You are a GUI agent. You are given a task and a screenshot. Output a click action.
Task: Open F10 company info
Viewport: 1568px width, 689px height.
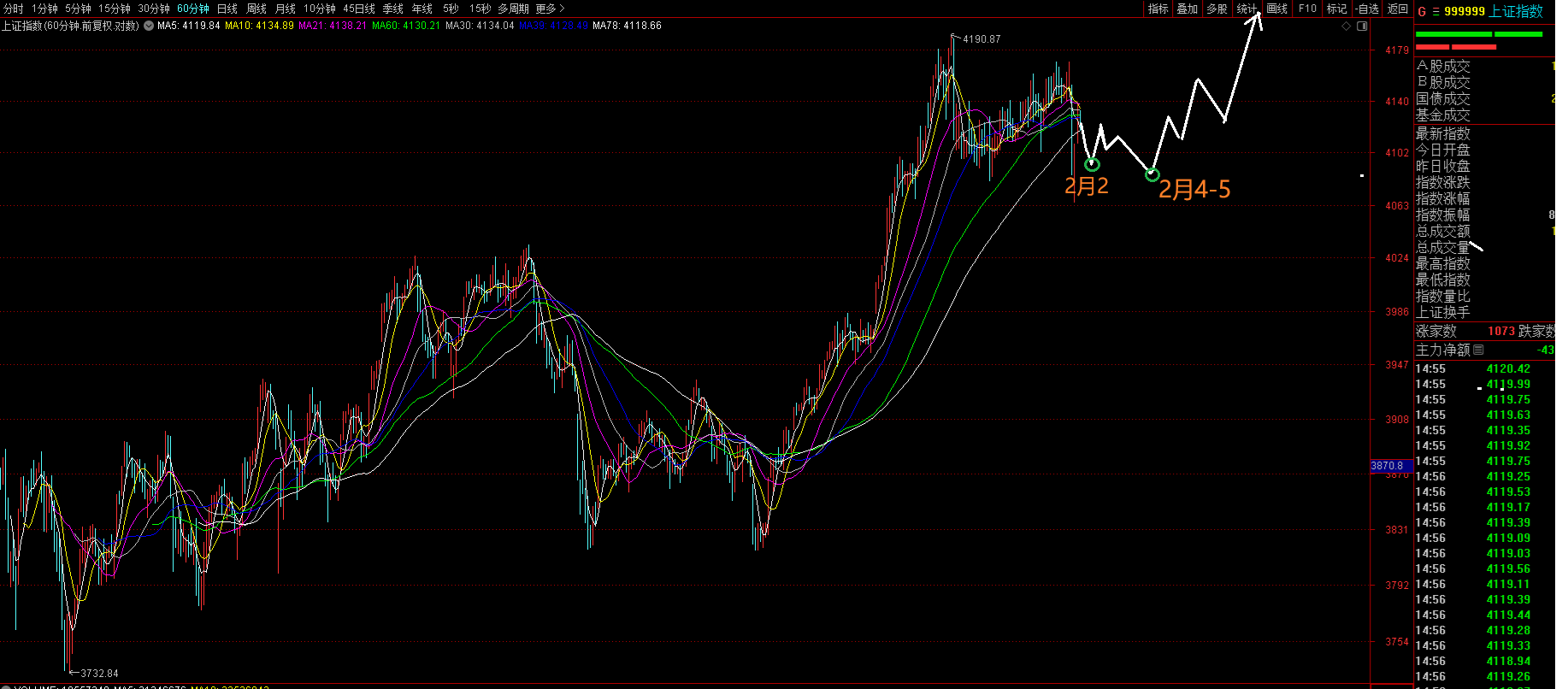1307,9
